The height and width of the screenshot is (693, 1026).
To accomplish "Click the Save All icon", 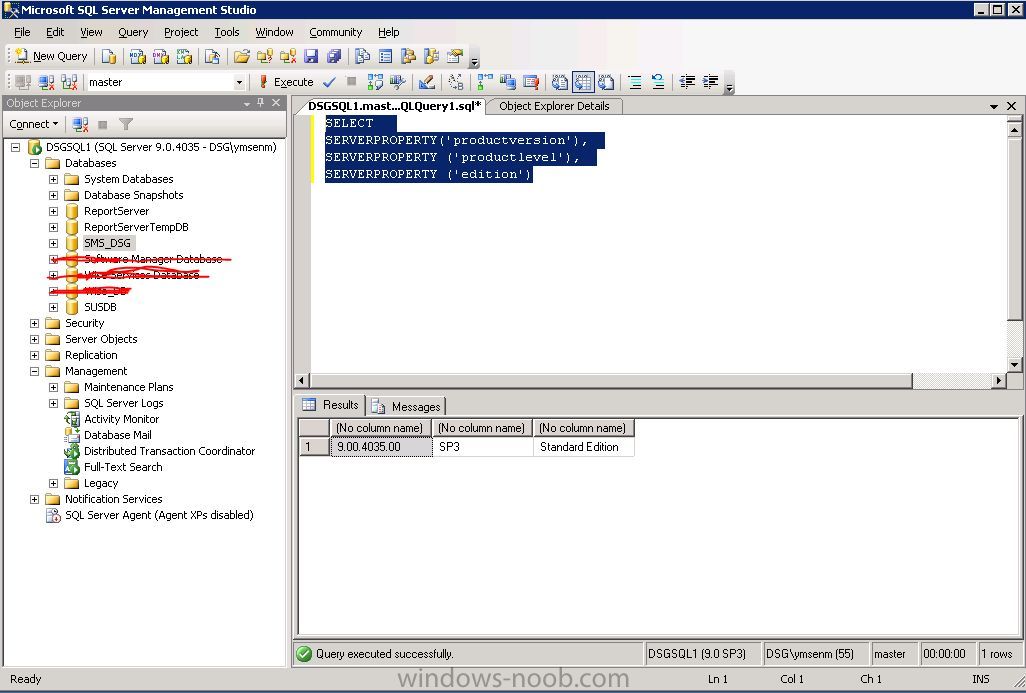I will click(x=334, y=56).
